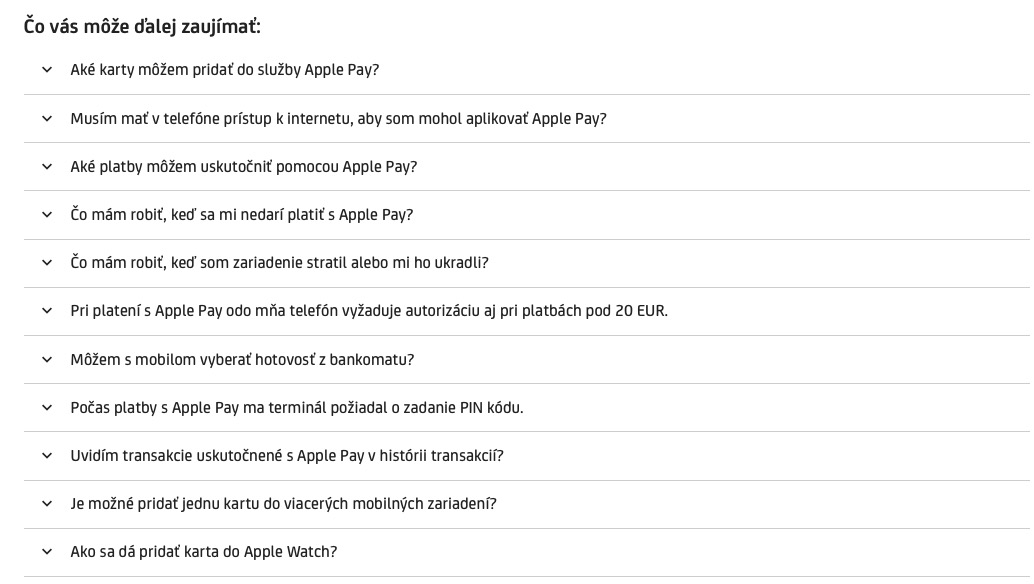Open "Aké karty môžem pridať do služby Apple Pay?"
The image size is (1034, 584).
224,70
